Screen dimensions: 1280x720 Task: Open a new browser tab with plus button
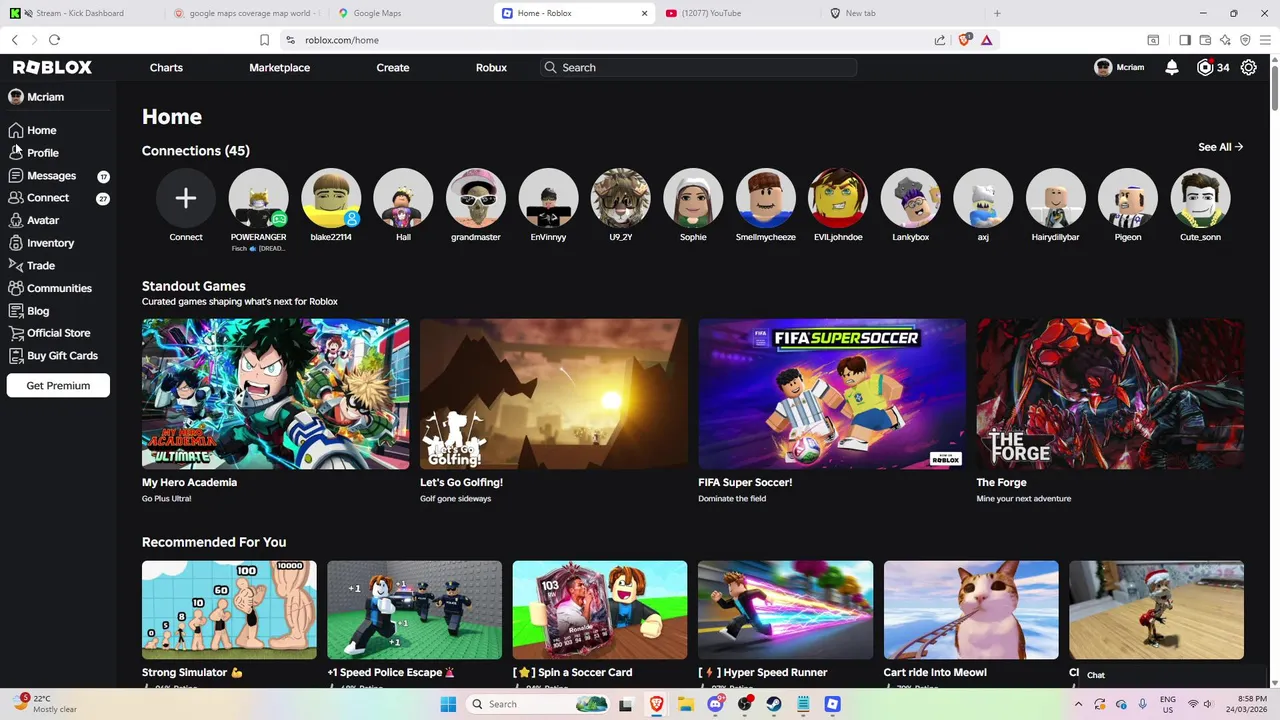click(x=997, y=13)
